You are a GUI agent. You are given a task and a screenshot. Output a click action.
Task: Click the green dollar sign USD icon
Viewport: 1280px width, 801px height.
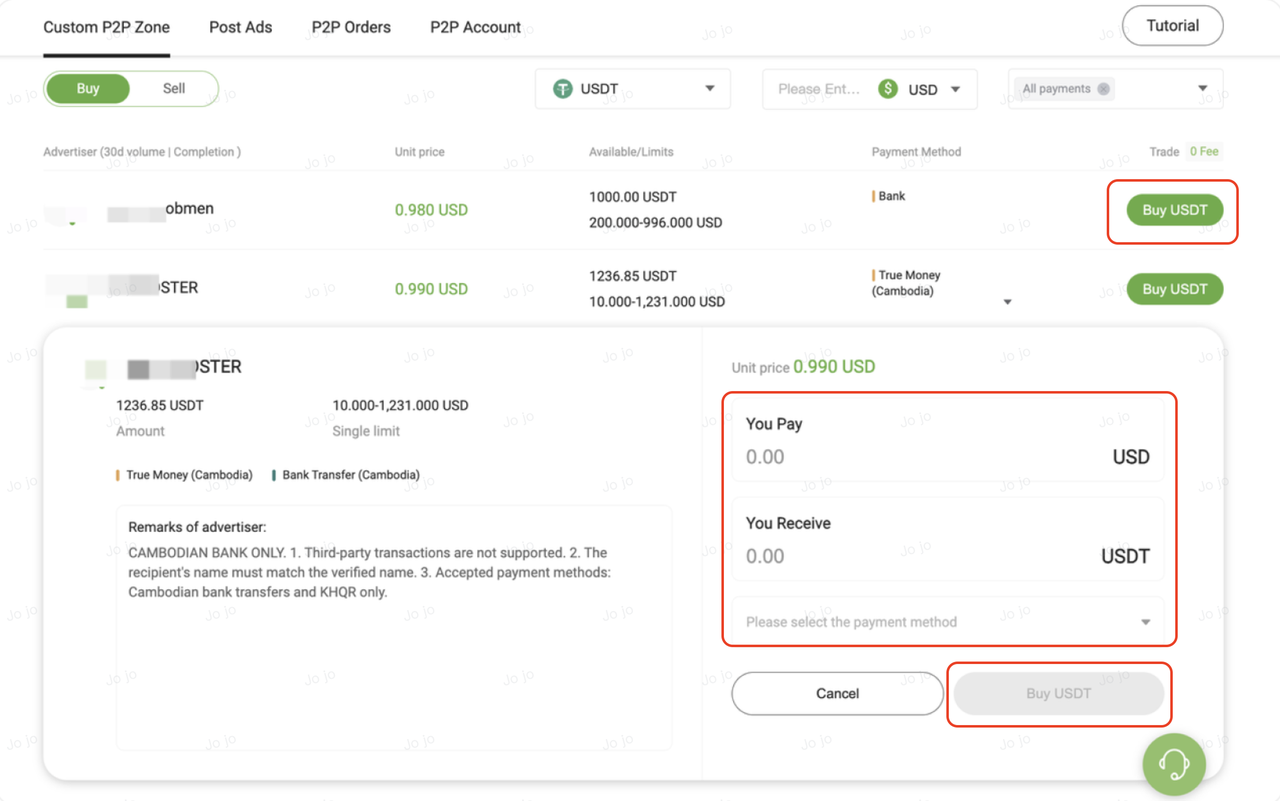(x=887, y=89)
